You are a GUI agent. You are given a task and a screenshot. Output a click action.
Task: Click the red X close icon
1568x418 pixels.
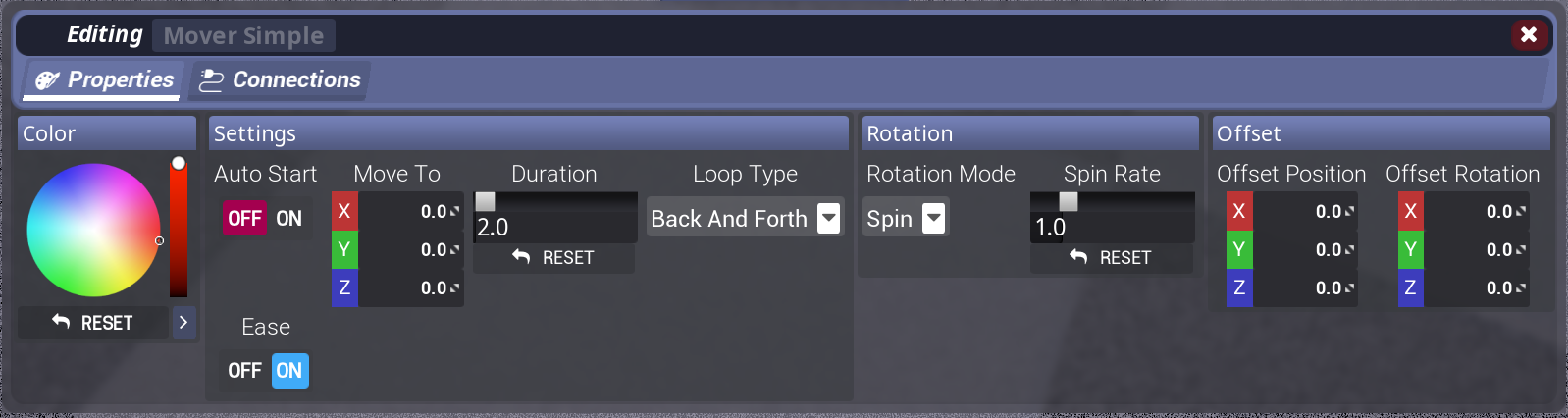pos(1529,35)
